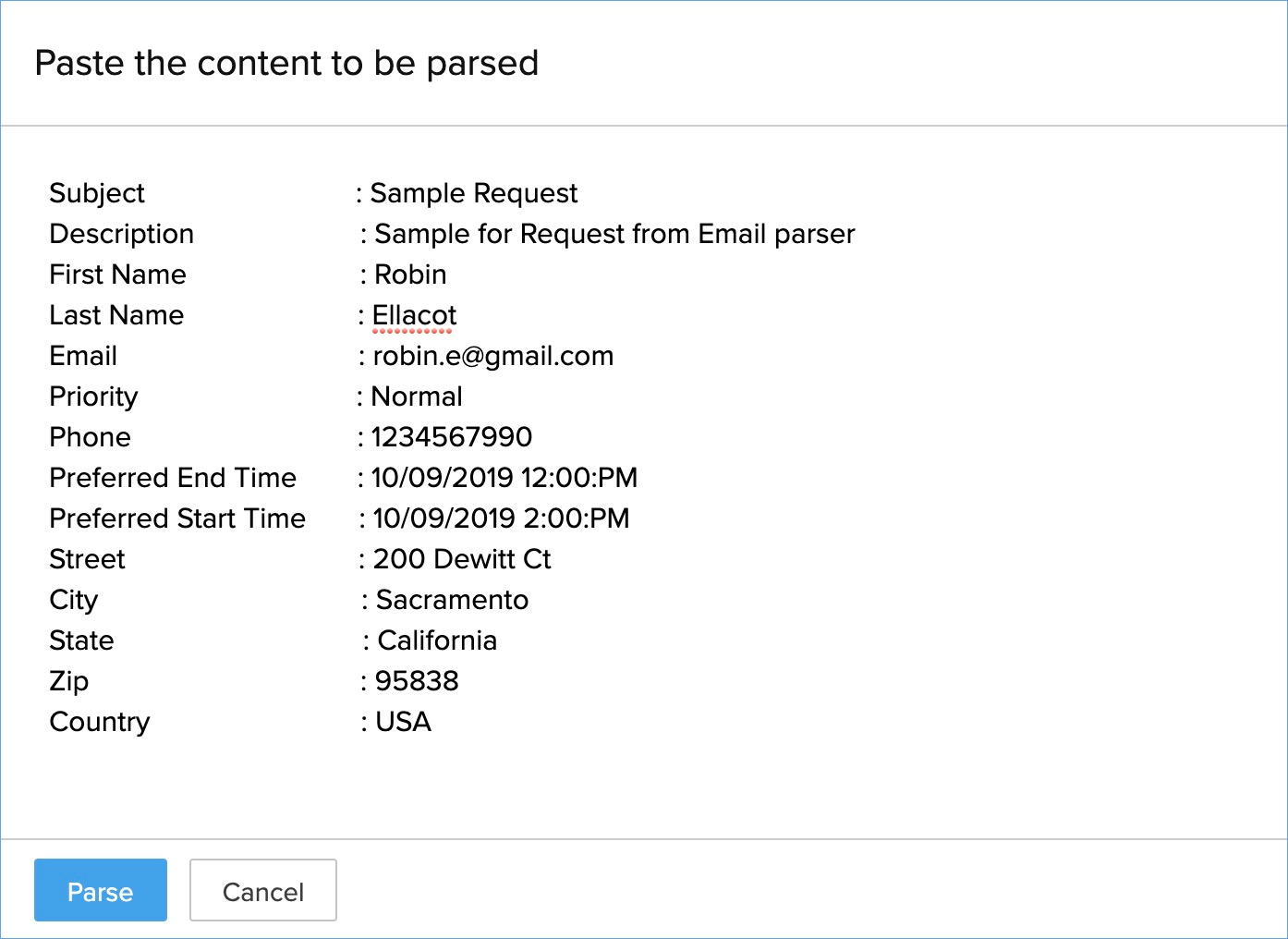The image size is (1288, 939).
Task: Click the zip code 95838
Action: pos(417,681)
